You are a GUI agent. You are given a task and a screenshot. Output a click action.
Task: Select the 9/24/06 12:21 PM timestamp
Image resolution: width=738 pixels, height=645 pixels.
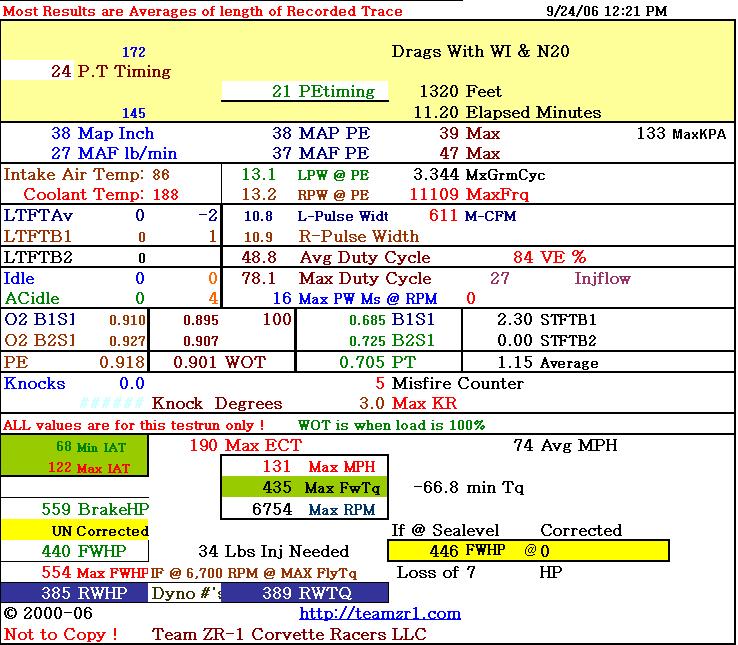(606, 11)
